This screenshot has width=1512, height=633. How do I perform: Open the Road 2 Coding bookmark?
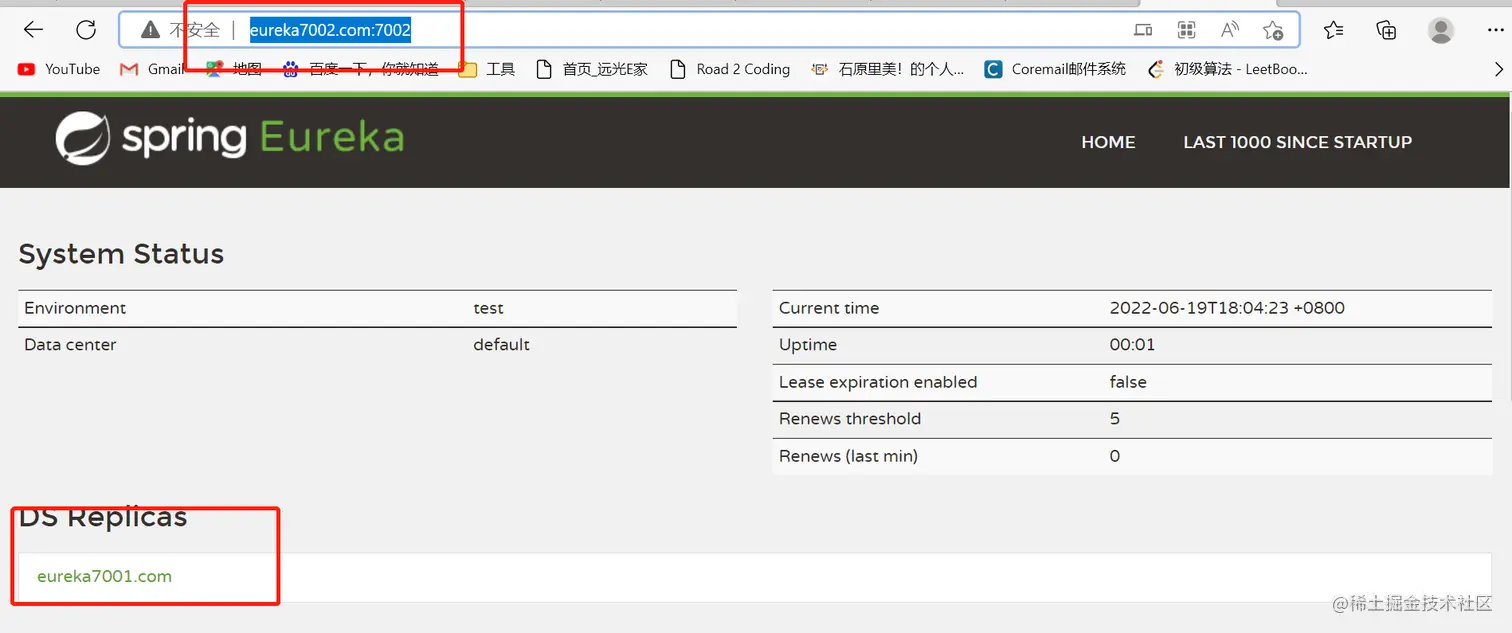[x=730, y=69]
